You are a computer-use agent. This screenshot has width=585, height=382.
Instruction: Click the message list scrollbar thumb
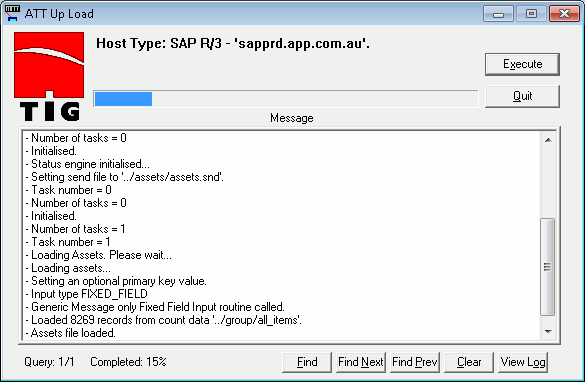pyautogui.click(x=548, y=267)
